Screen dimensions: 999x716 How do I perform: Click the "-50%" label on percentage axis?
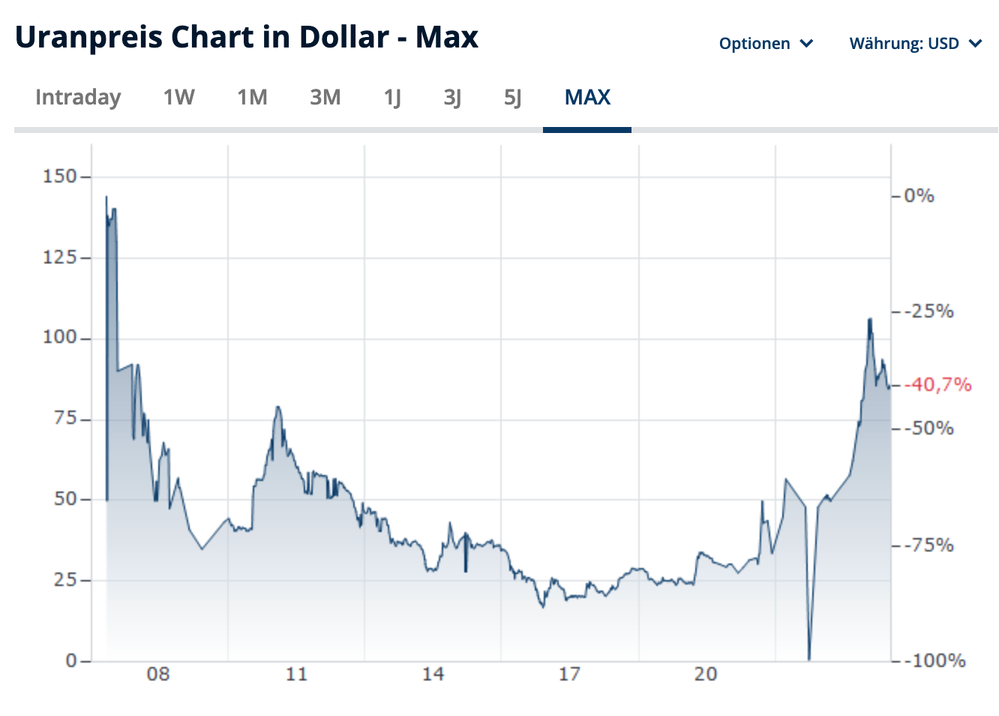coord(929,428)
